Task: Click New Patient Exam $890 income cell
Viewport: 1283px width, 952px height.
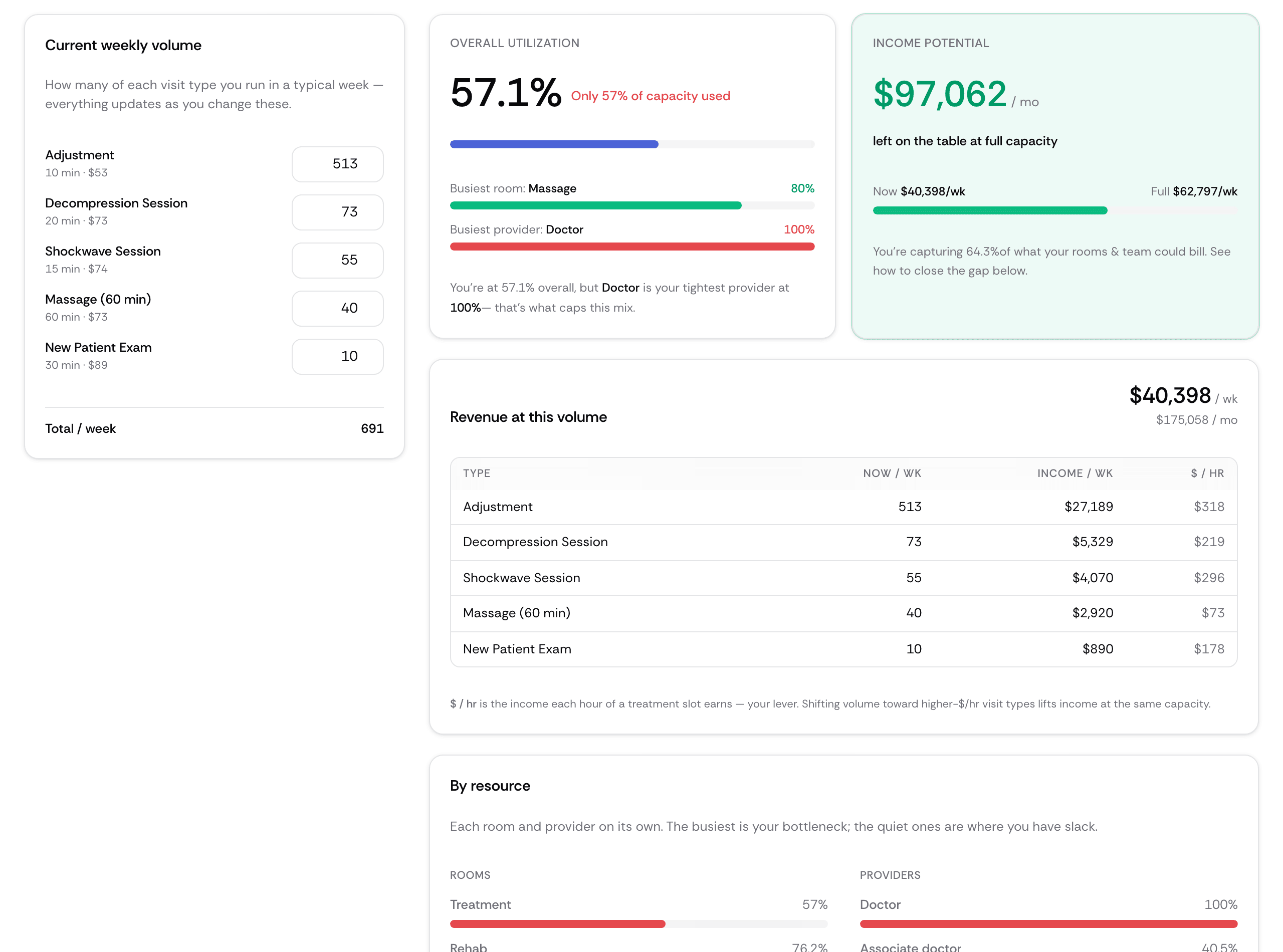Action: (1098, 649)
